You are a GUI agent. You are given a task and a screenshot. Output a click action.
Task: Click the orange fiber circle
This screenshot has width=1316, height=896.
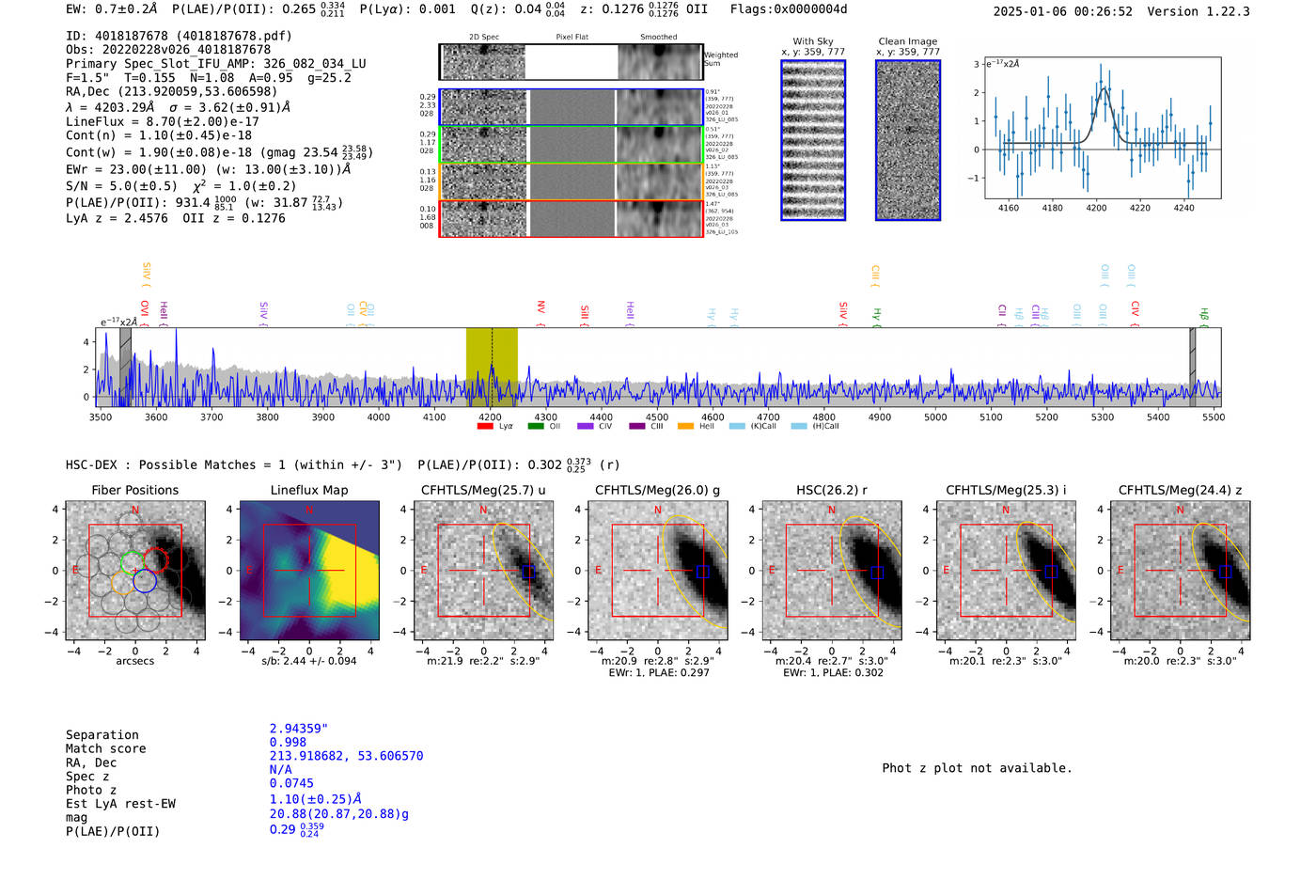coord(122,583)
